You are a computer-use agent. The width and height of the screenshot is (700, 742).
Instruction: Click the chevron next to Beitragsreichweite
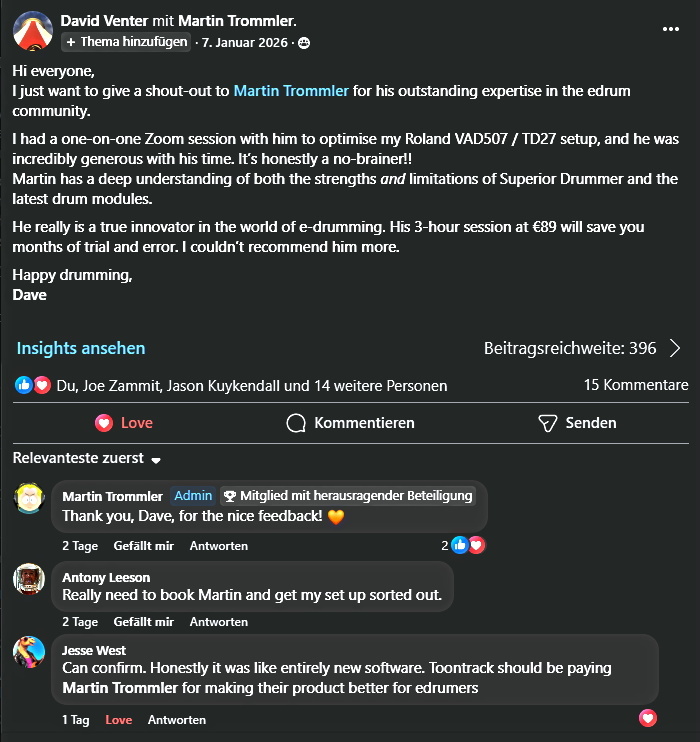click(675, 348)
